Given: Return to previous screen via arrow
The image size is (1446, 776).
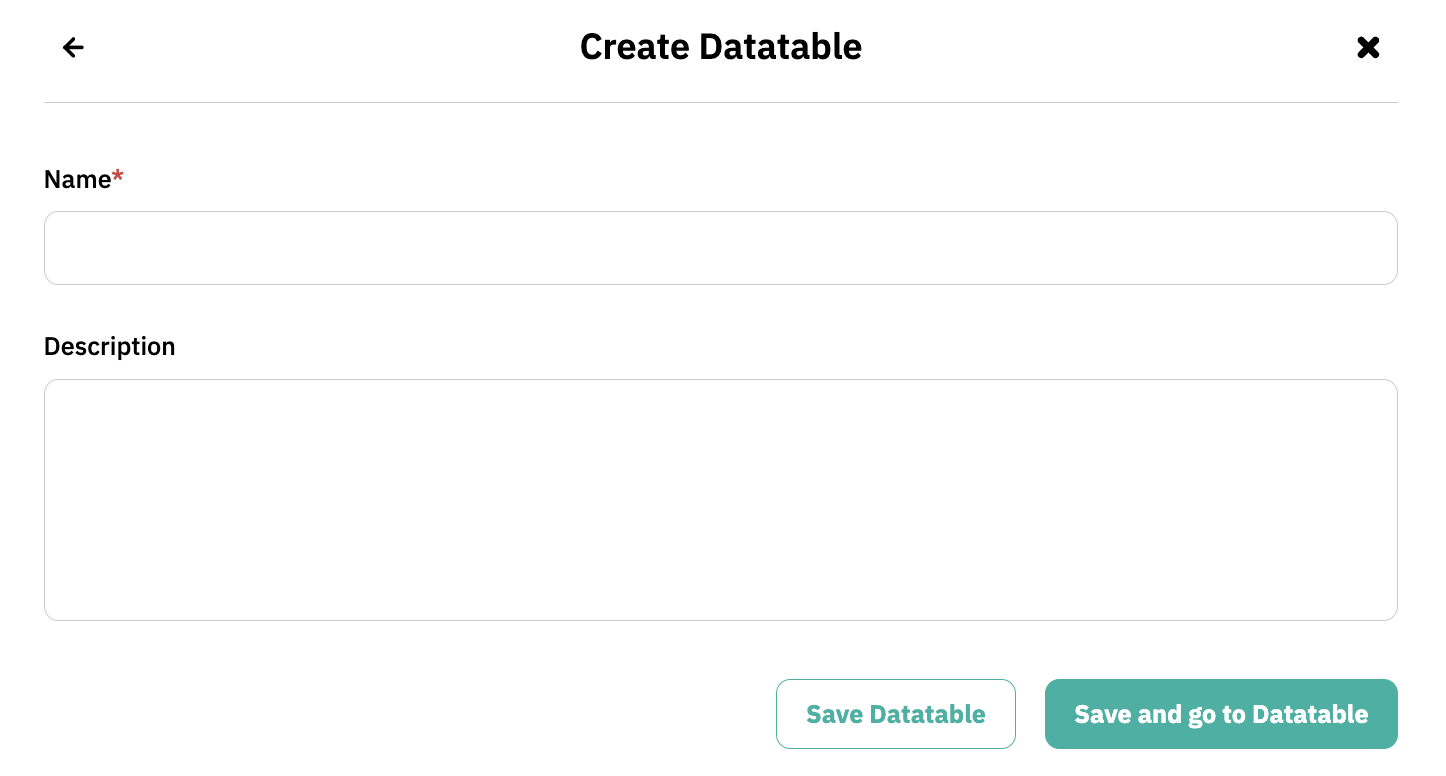Looking at the screenshot, I should pos(73,47).
